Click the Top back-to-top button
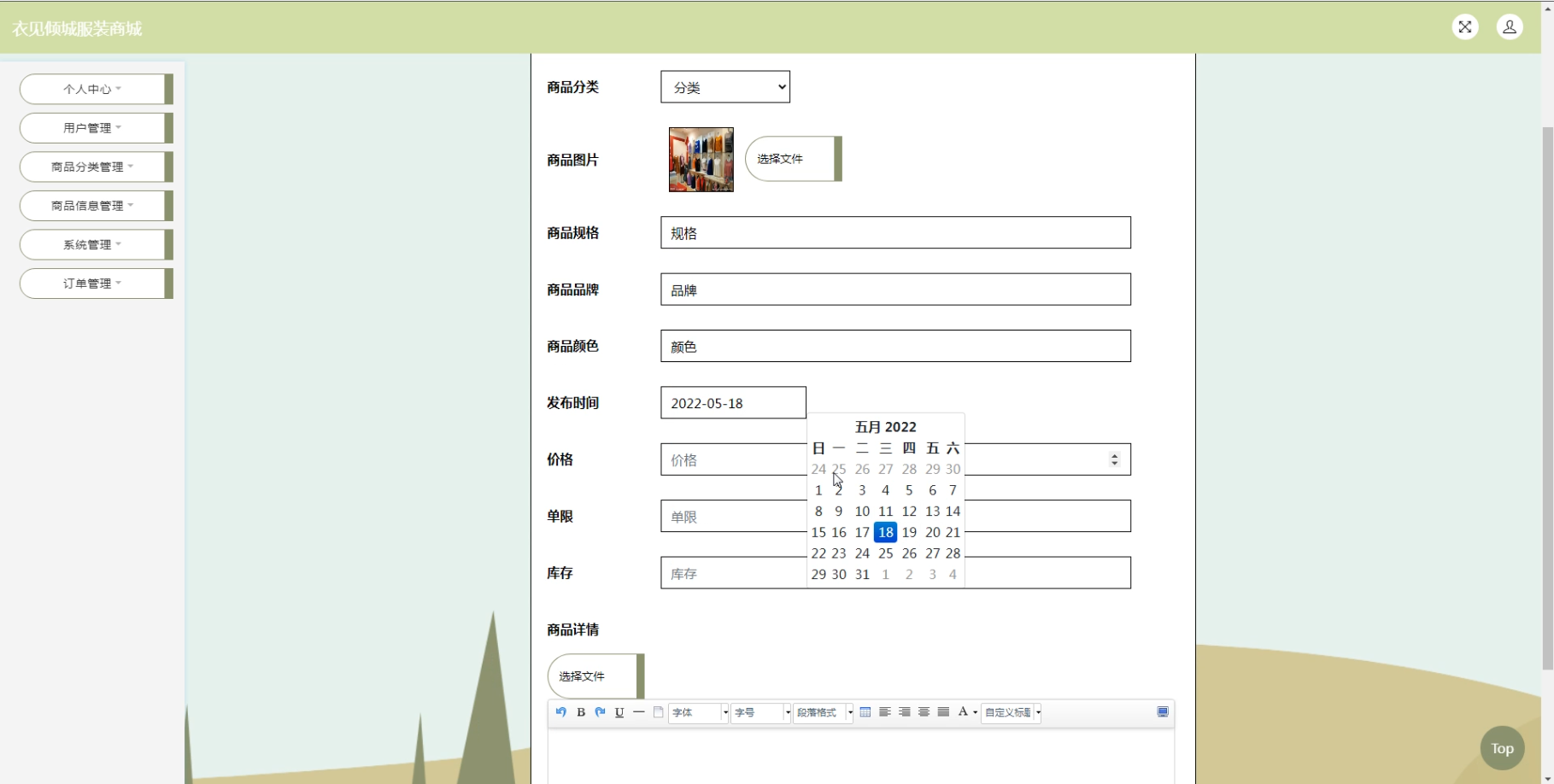 1502,748
